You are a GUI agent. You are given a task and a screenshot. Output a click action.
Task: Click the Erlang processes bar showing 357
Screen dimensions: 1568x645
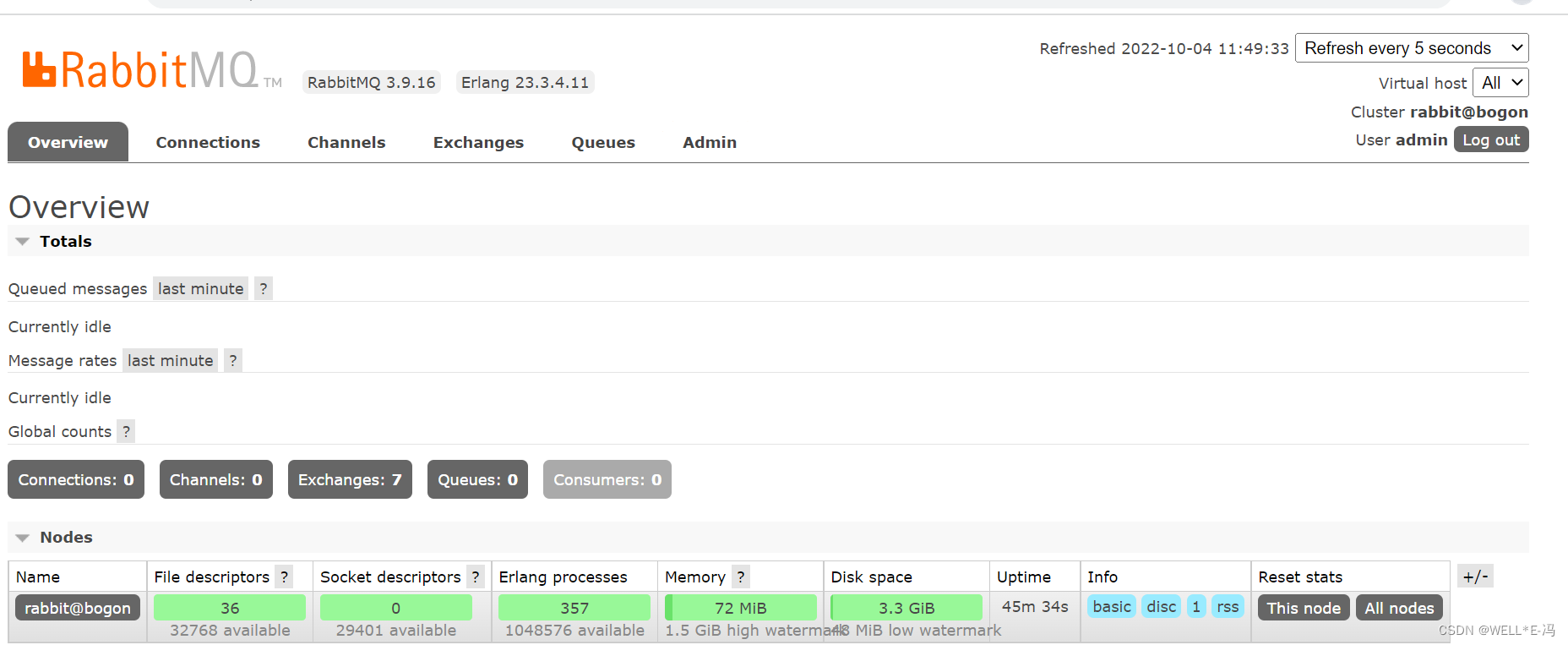click(574, 608)
